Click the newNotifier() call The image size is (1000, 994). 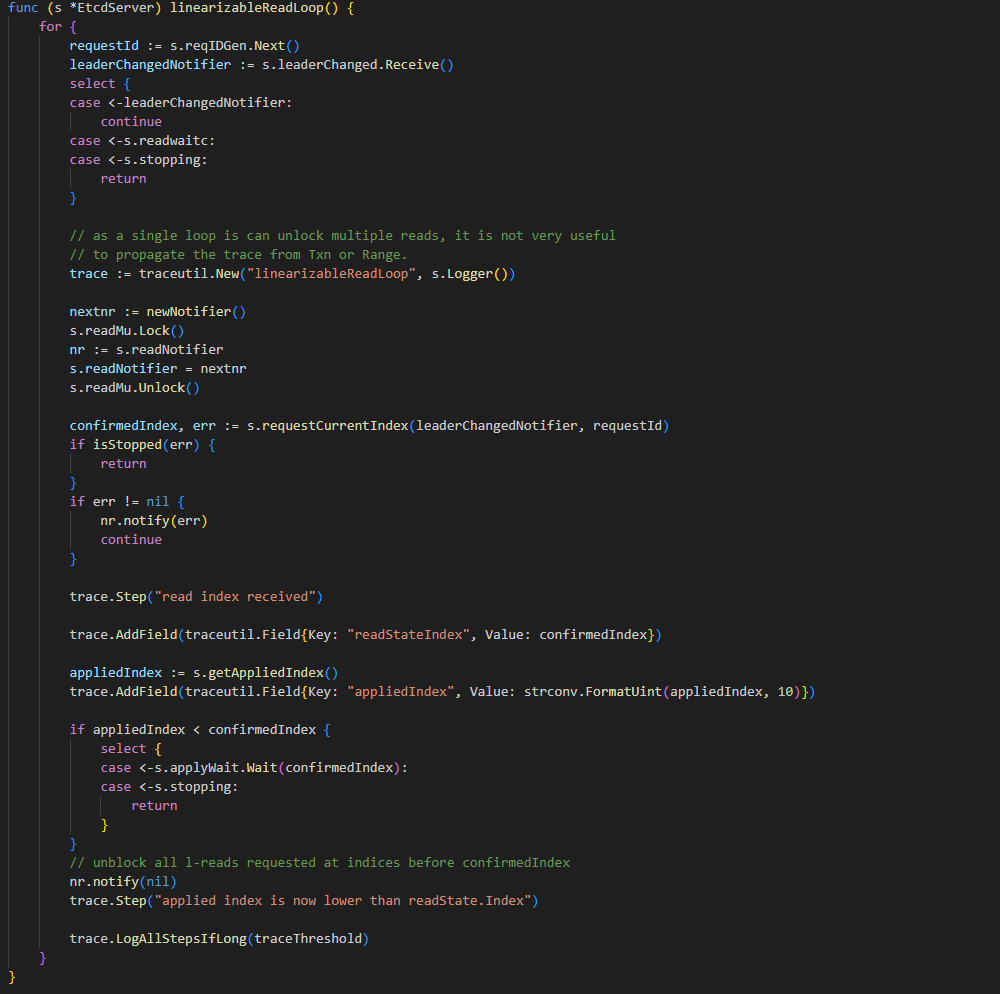[196, 312]
